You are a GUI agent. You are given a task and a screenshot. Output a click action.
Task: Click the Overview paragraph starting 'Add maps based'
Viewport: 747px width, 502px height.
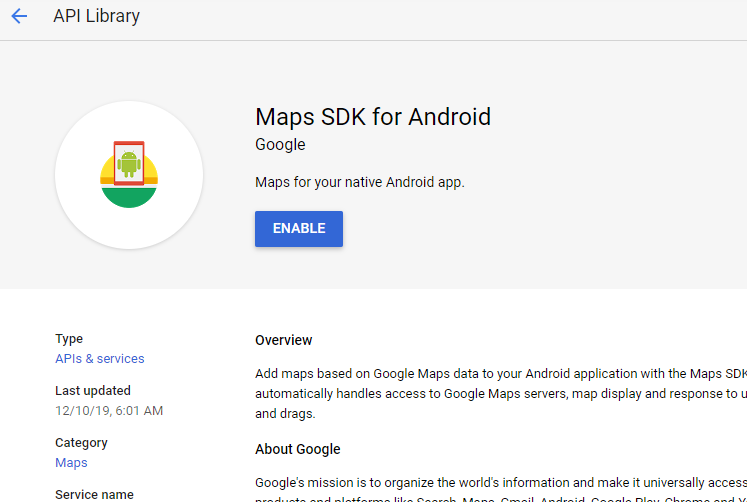[x=501, y=393]
